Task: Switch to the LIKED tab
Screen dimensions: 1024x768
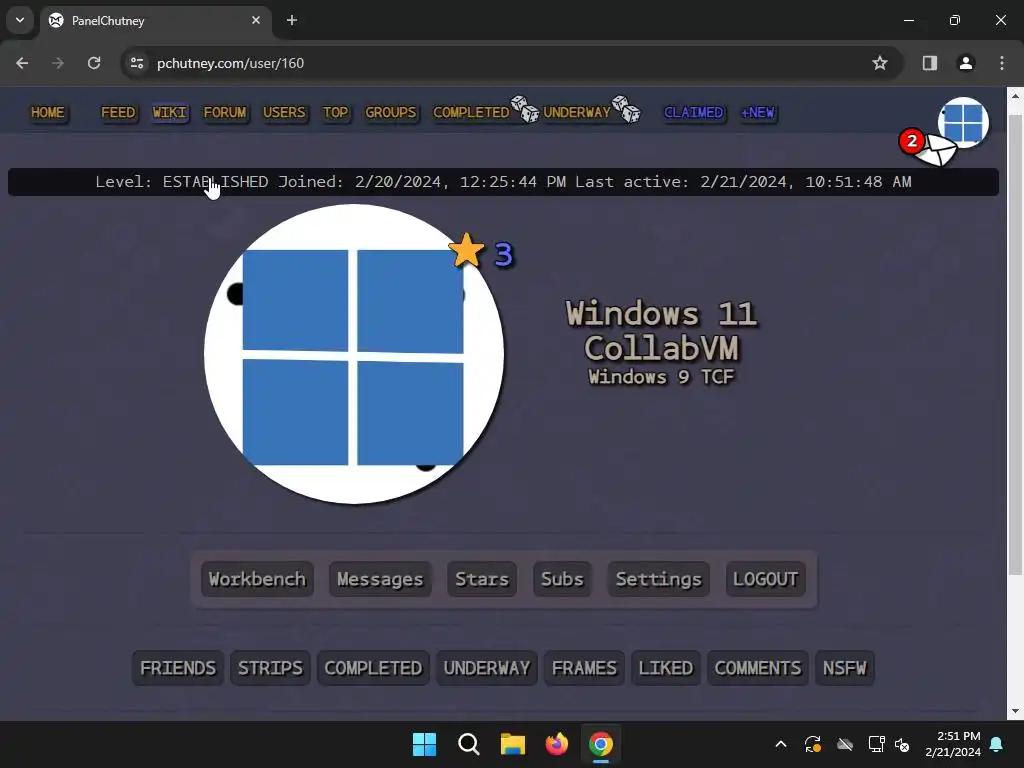Action: 666,668
